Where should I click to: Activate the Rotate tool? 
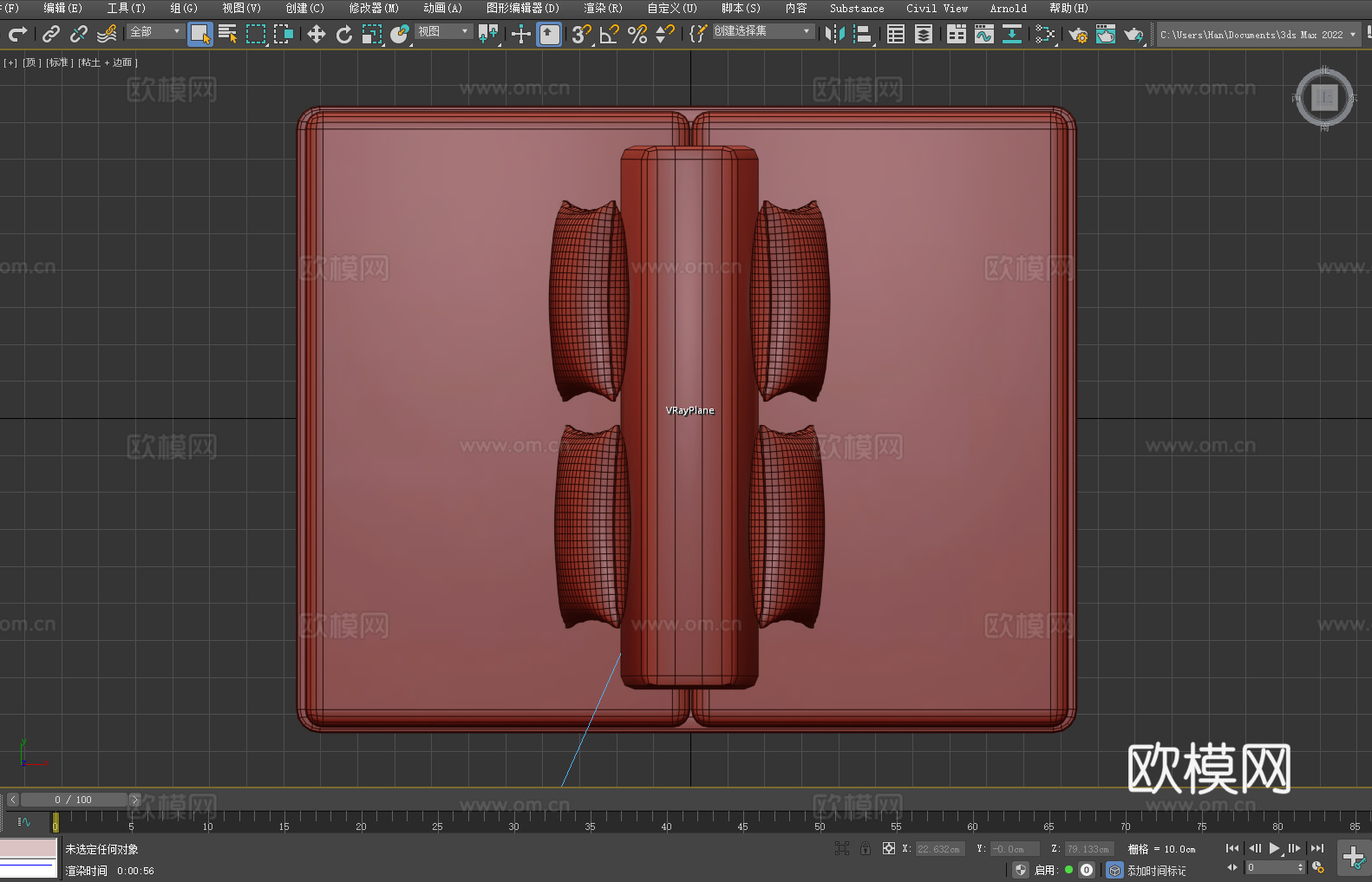pyautogui.click(x=344, y=34)
